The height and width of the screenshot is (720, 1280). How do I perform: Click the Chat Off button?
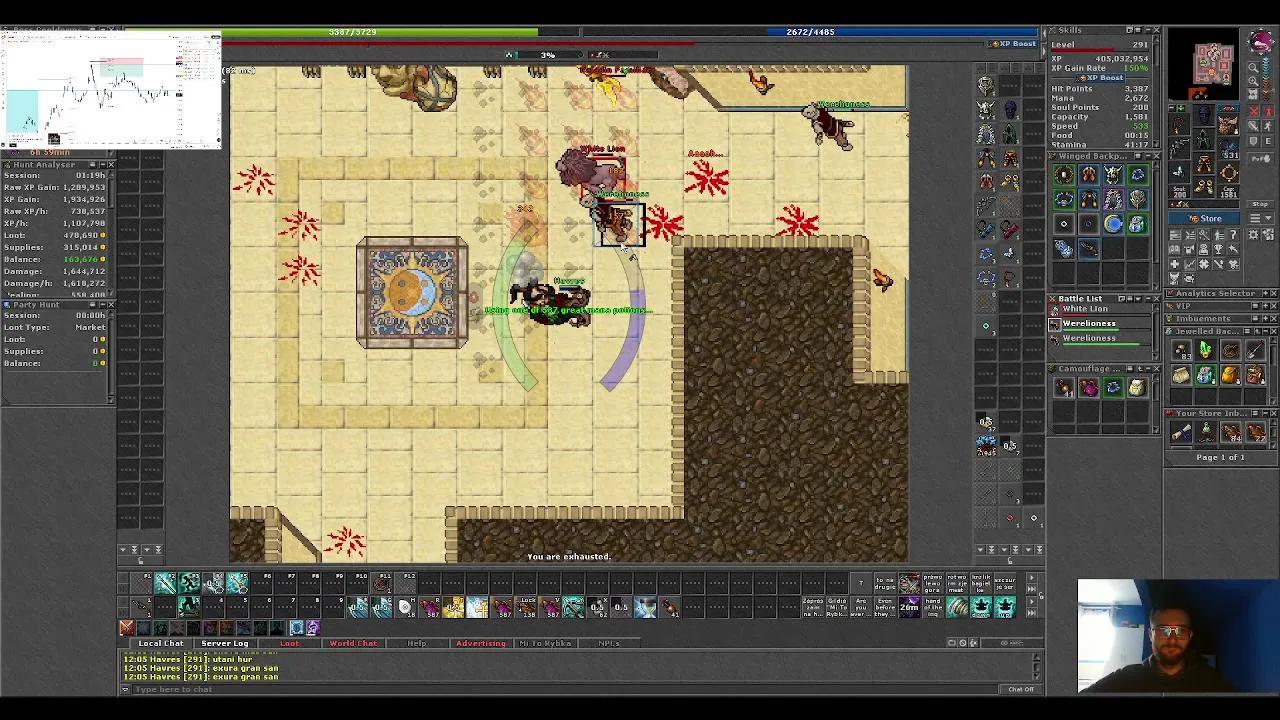click(1020, 689)
